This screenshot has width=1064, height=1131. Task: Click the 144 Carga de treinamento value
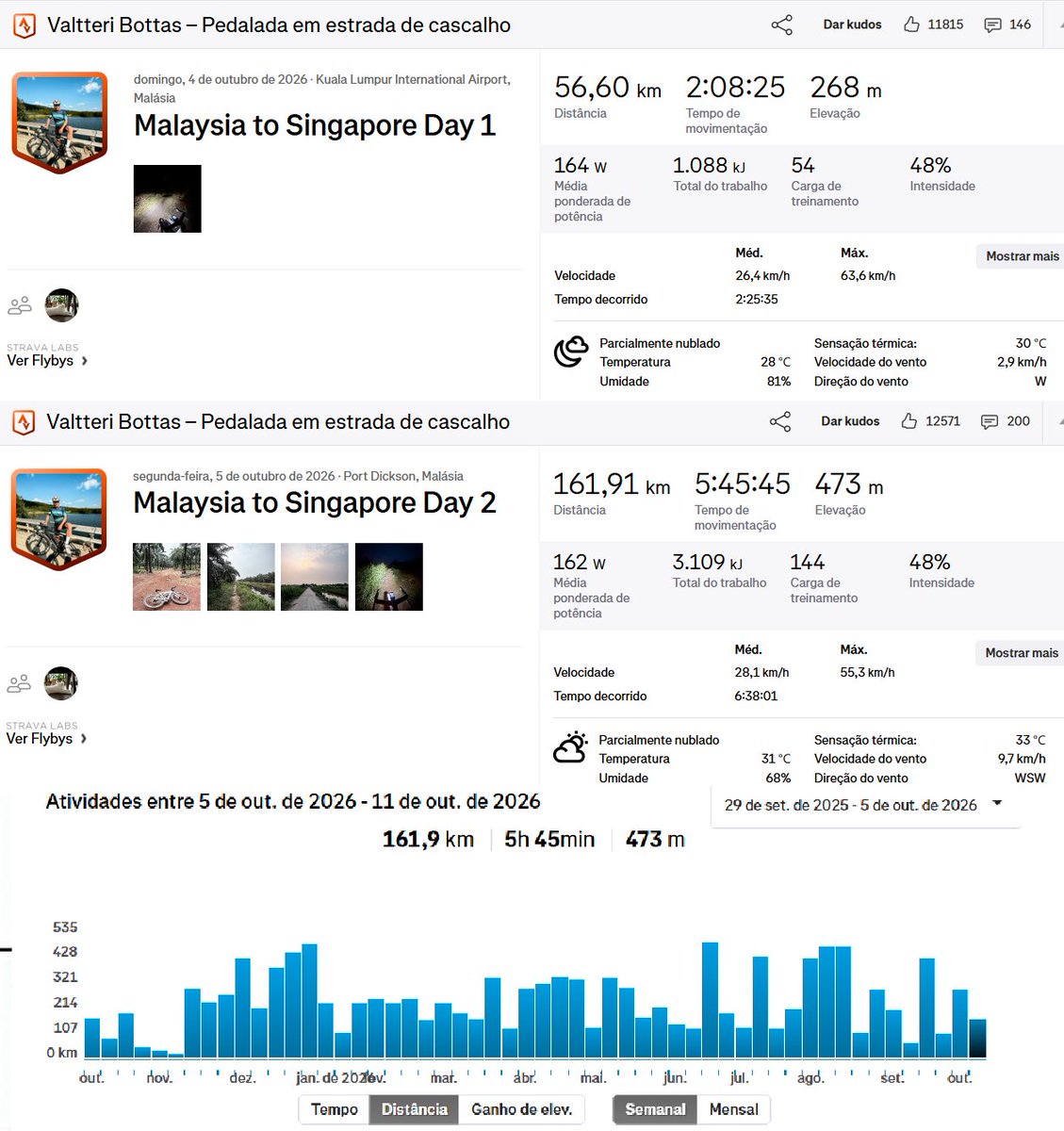coord(807,563)
